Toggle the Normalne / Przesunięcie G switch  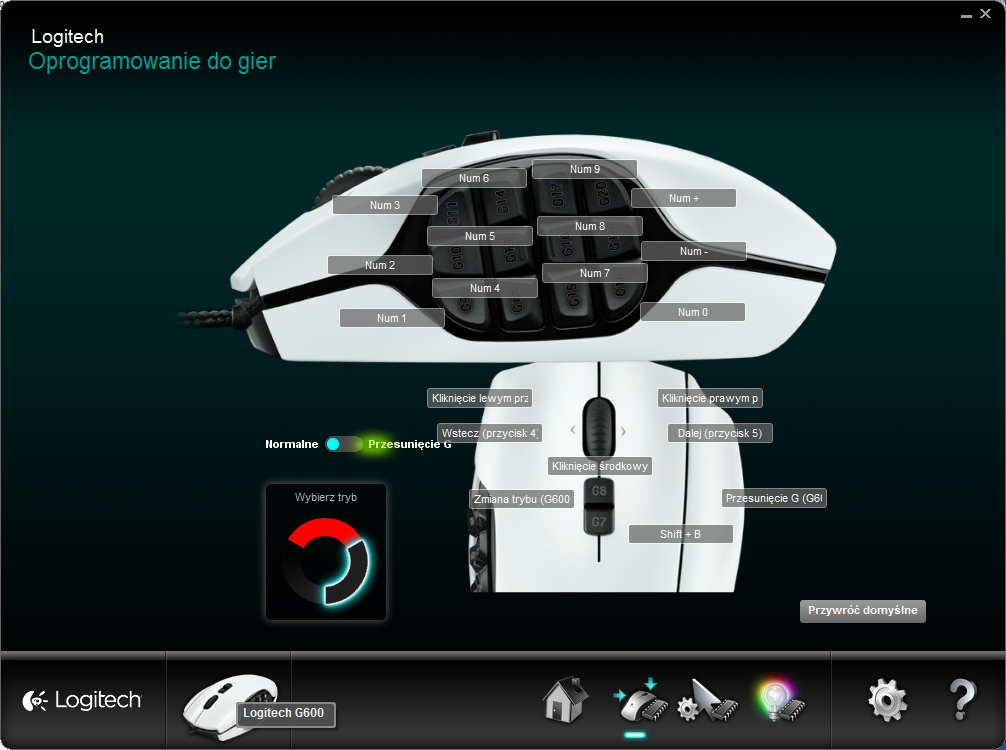(x=343, y=444)
